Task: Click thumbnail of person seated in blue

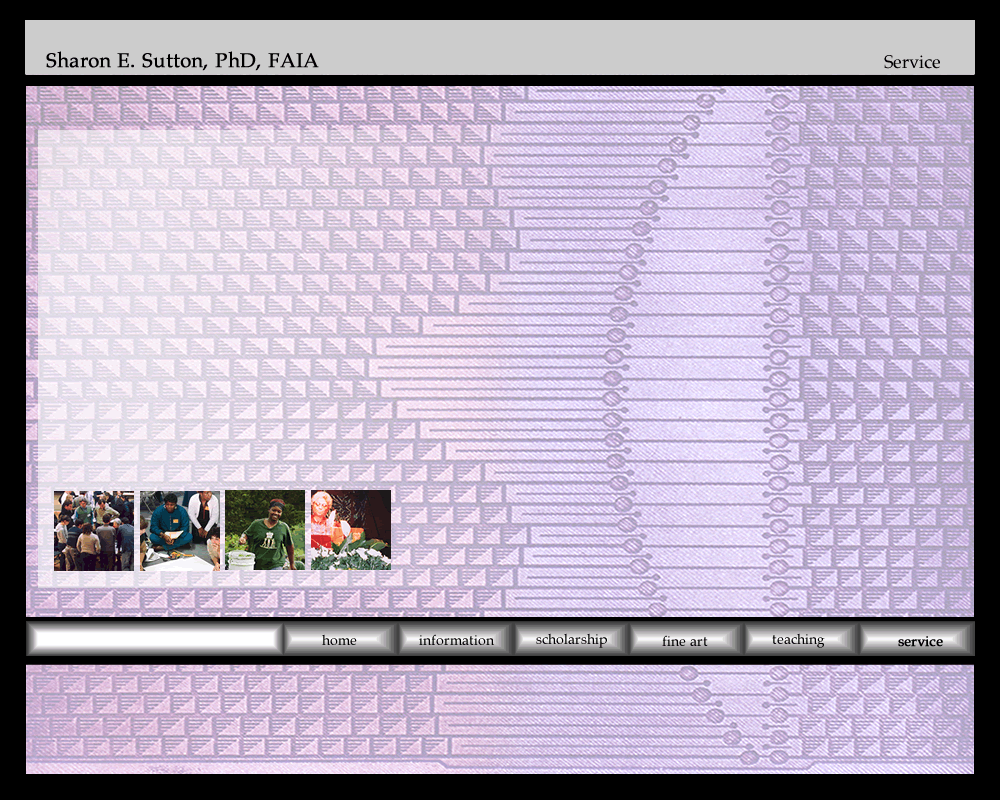Action: [180, 531]
